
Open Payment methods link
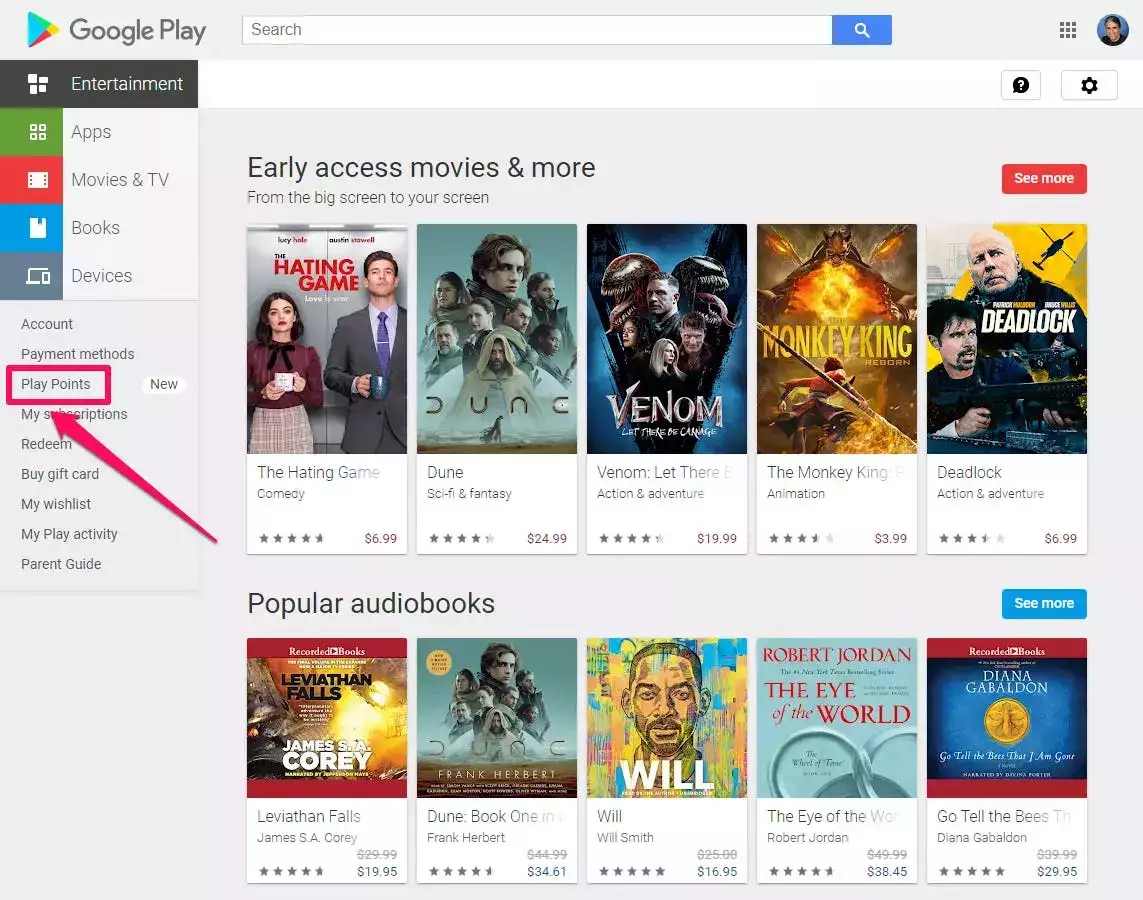pos(77,354)
